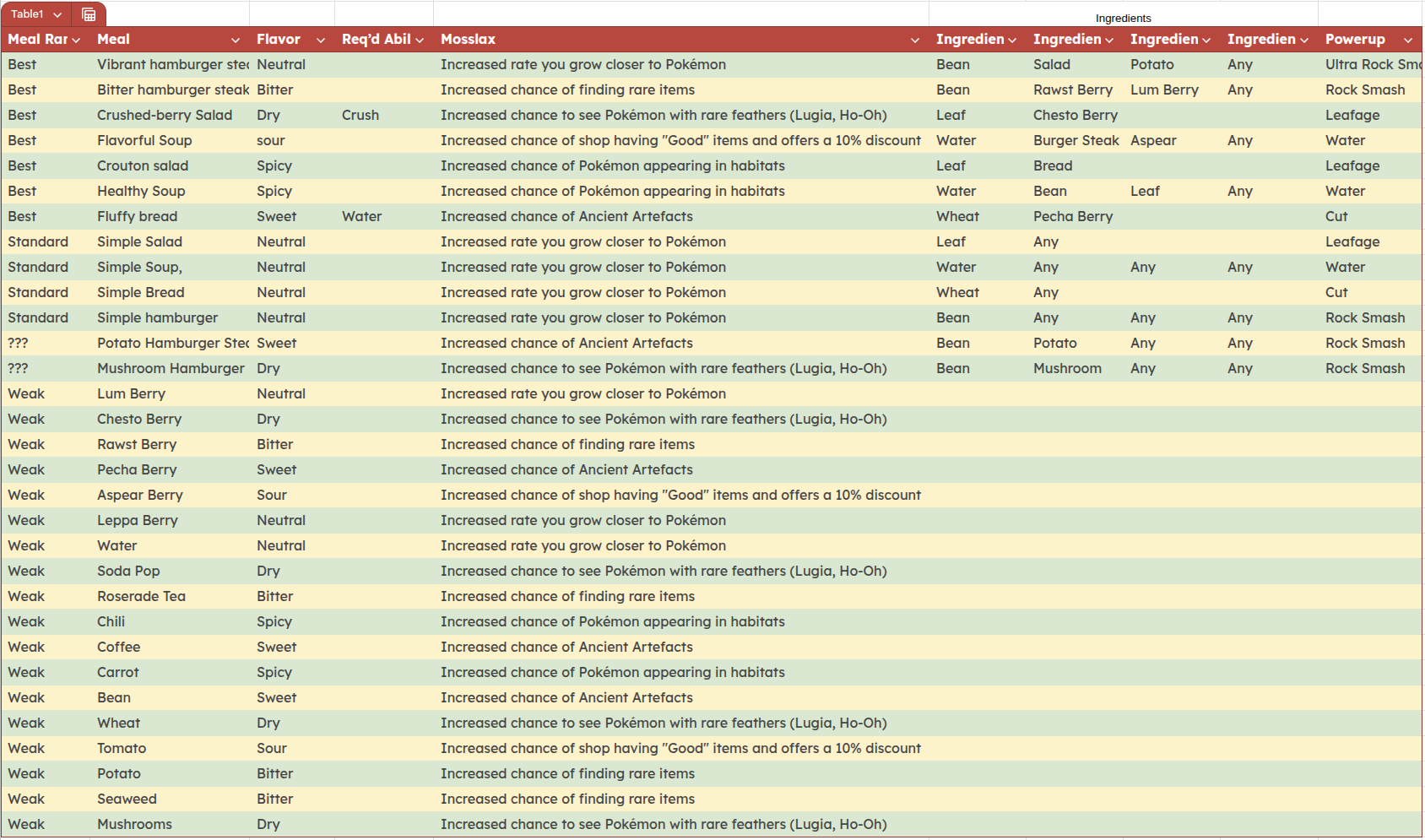
Task: Select the Chesto Berry ingredient in Crushed-berry Salad row
Action: (x=1075, y=115)
